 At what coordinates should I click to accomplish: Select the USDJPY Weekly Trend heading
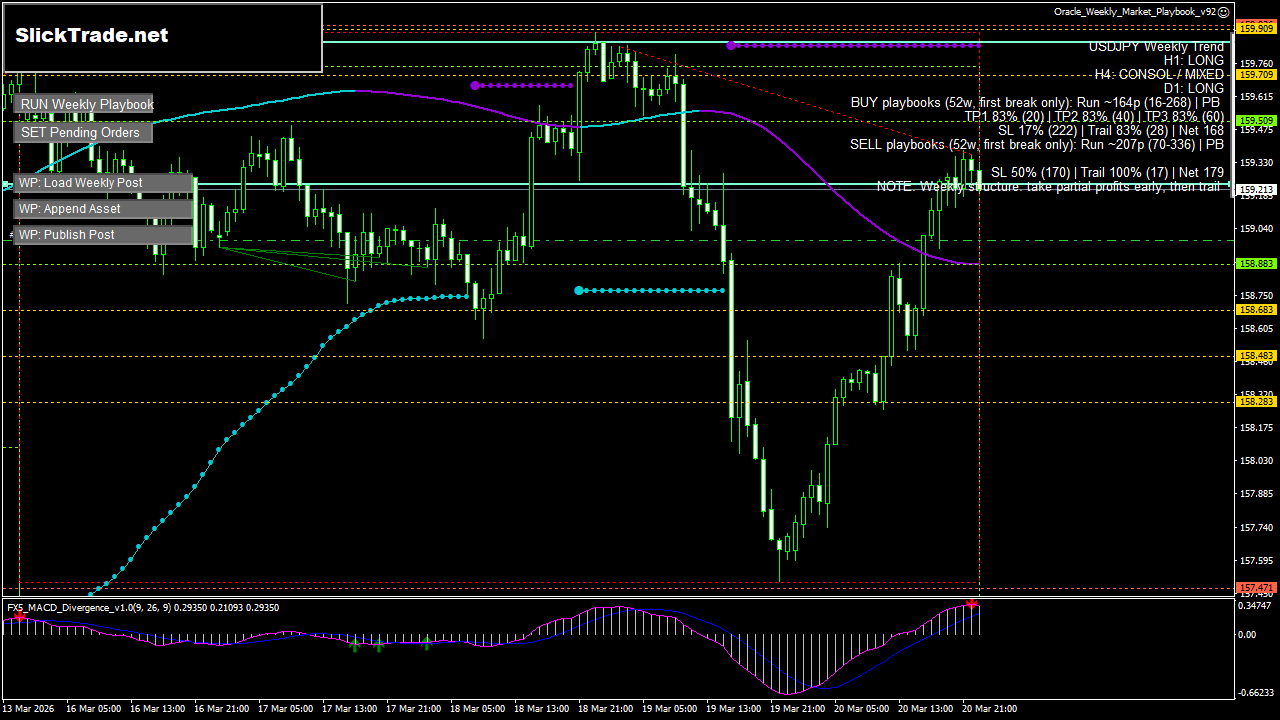(1156, 47)
